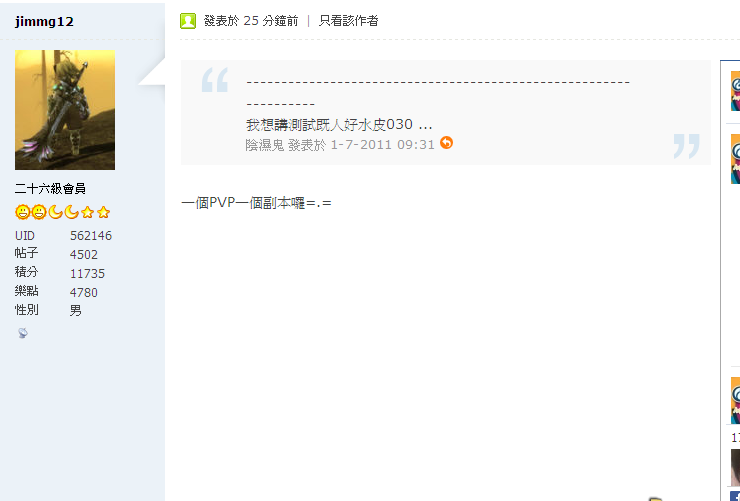The width and height of the screenshot is (740, 501).
Task: Click the last star rank icon
Action: coord(104,212)
